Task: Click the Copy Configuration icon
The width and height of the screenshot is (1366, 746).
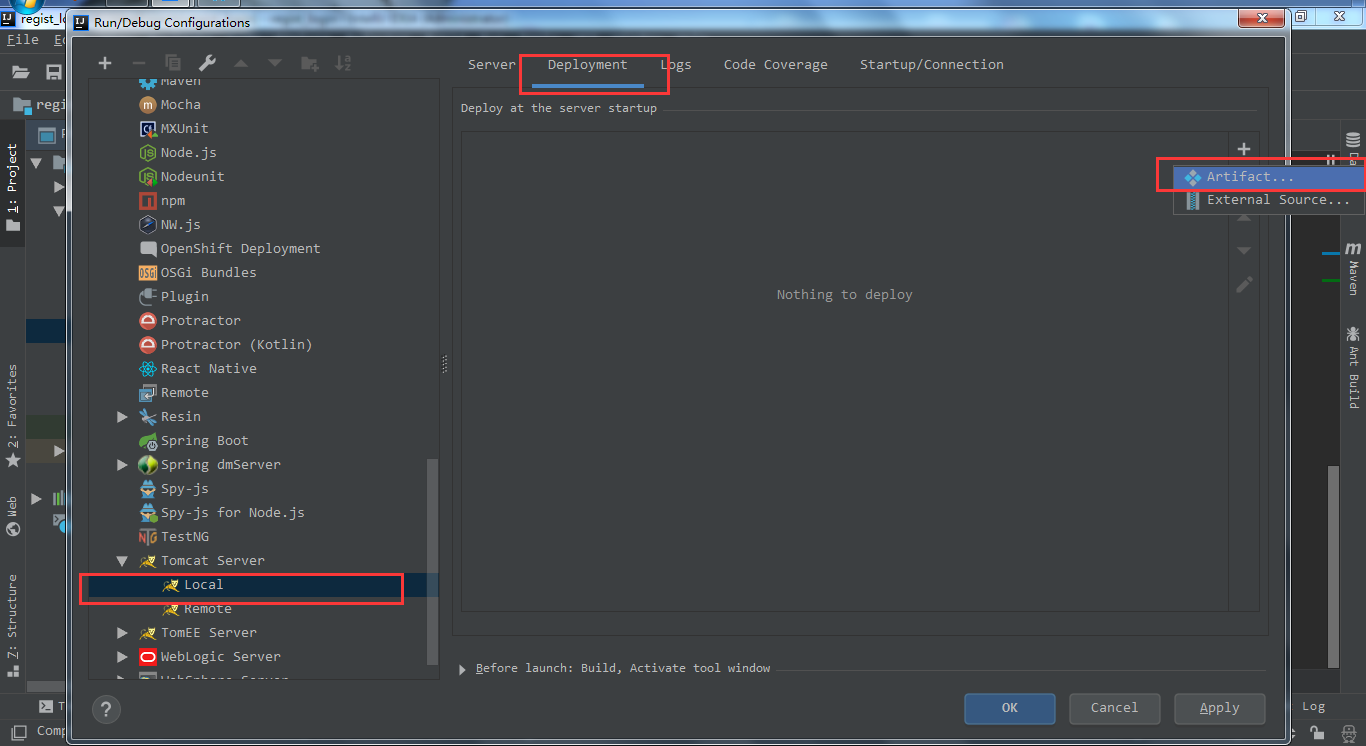Action: click(172, 63)
